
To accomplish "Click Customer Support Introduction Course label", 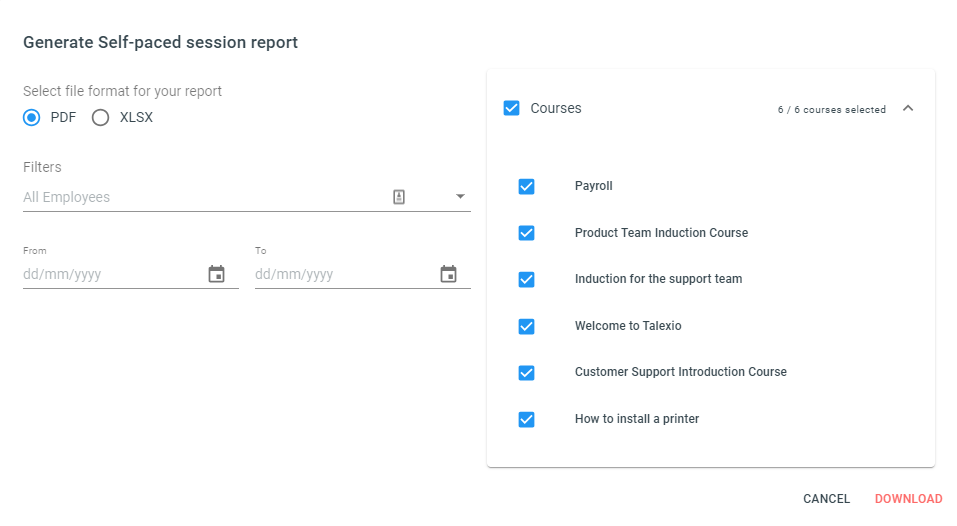I will [681, 372].
